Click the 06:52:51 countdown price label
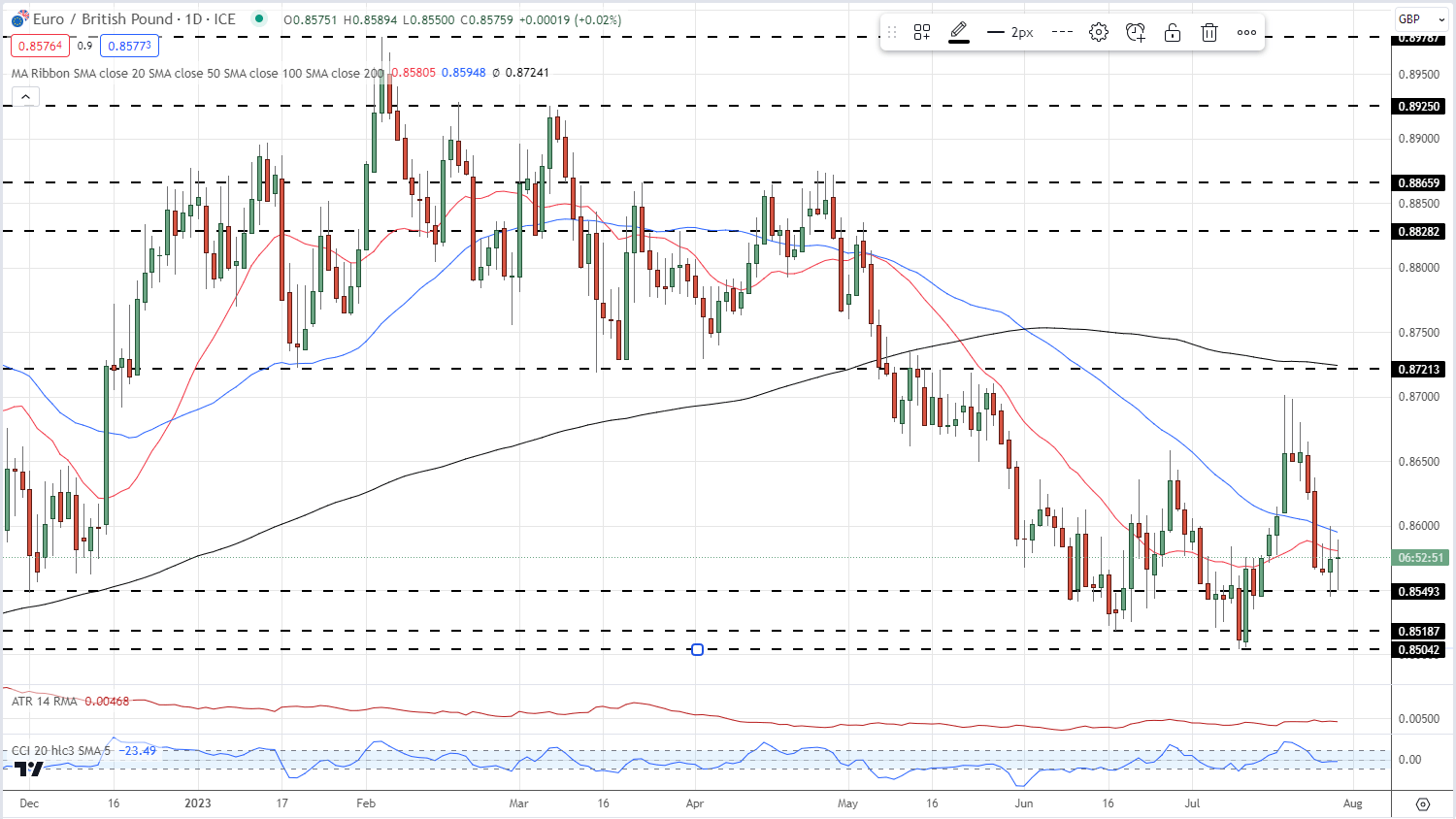Image resolution: width=1456 pixels, height=819 pixels. 1420,558
